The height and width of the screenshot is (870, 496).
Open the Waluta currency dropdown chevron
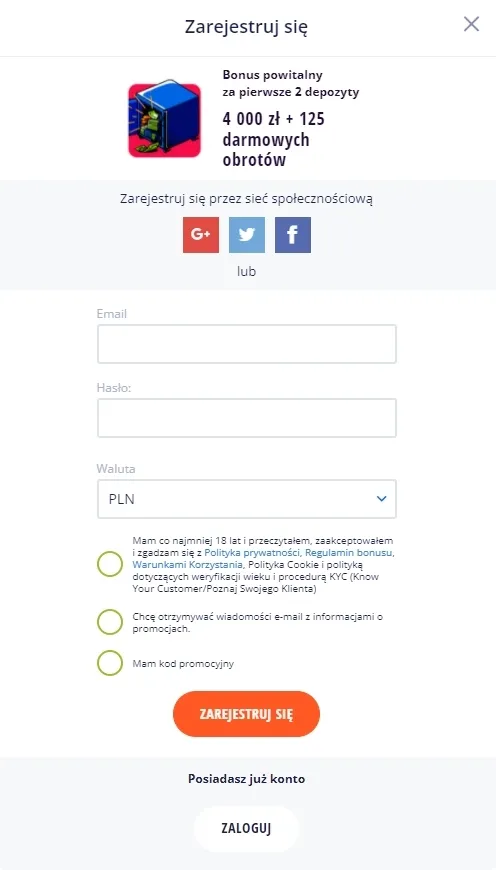[381, 499]
